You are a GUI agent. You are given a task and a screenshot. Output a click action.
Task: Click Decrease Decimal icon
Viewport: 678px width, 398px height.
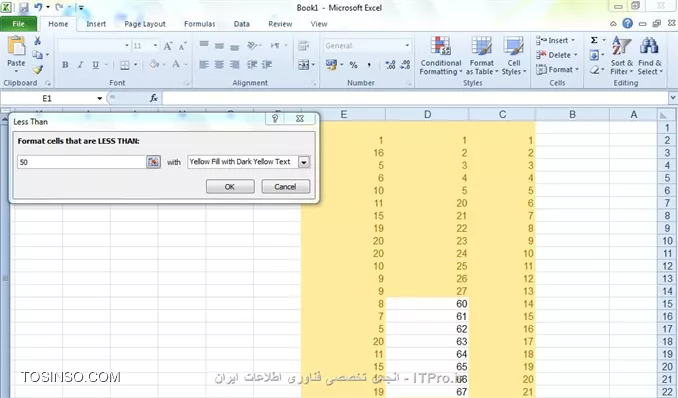coord(405,65)
